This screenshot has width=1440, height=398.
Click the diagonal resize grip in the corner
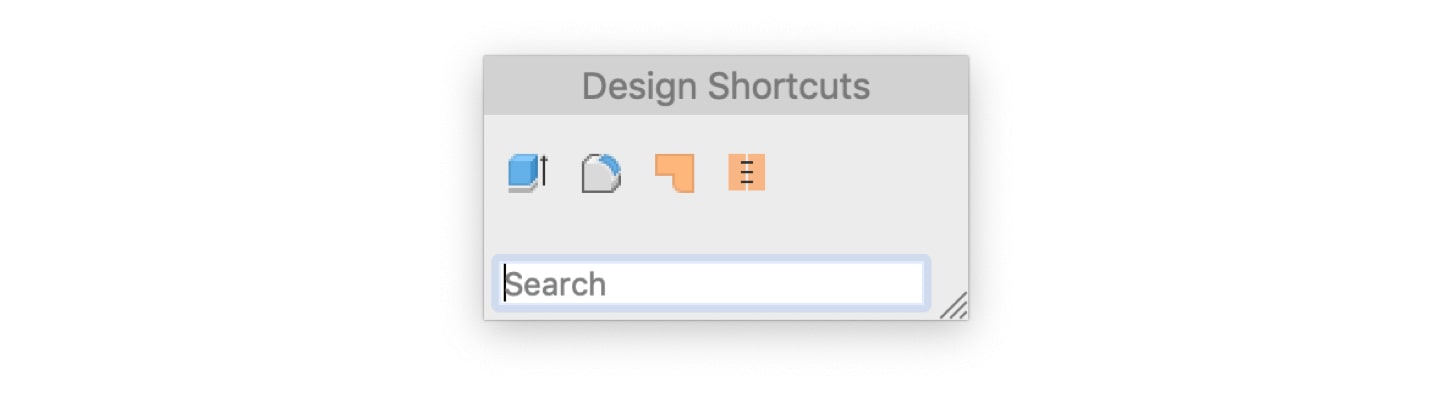(954, 306)
